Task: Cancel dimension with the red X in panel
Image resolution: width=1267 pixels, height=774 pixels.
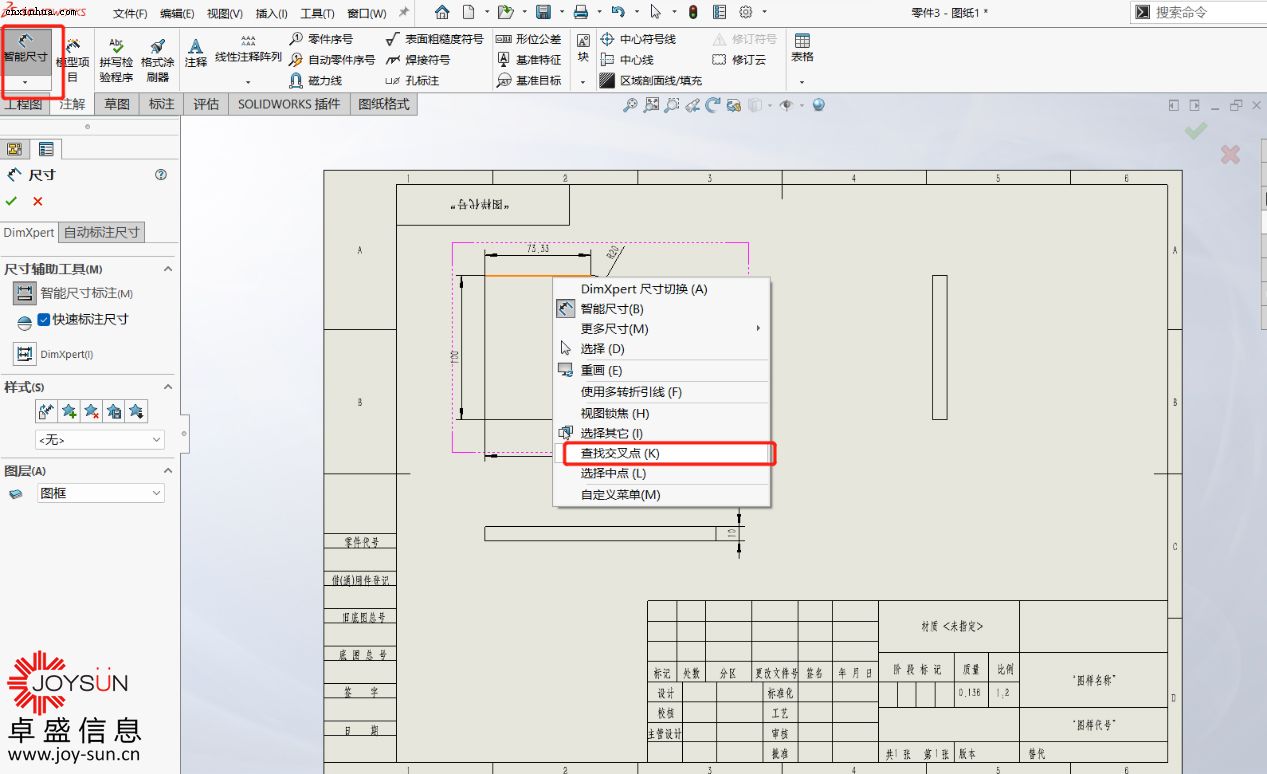Action: point(38,202)
